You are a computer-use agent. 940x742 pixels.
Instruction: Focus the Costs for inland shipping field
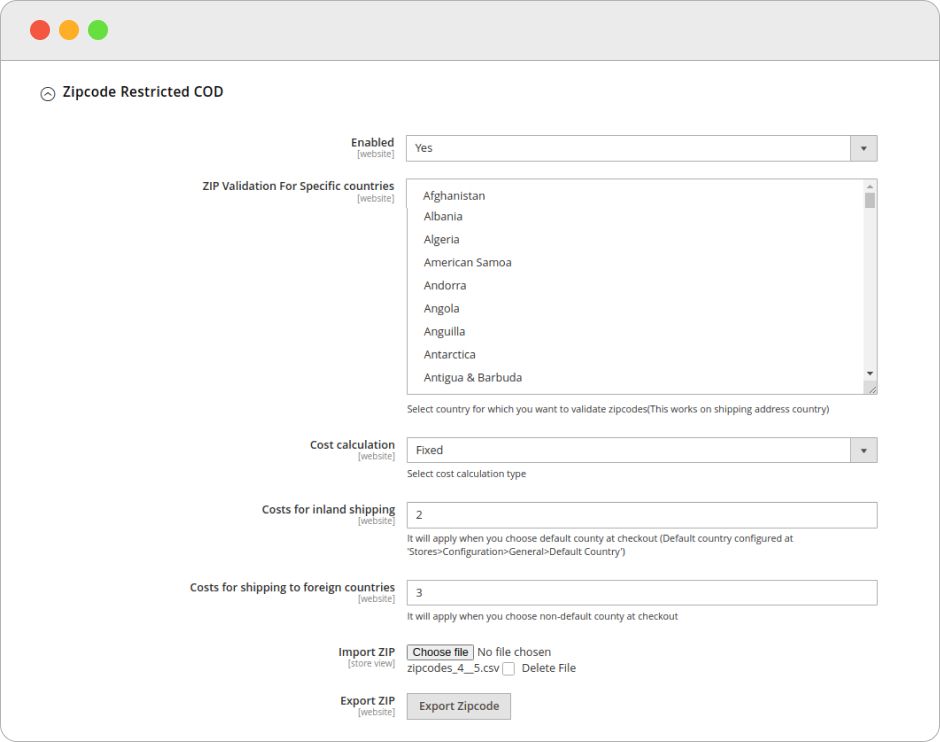point(641,515)
